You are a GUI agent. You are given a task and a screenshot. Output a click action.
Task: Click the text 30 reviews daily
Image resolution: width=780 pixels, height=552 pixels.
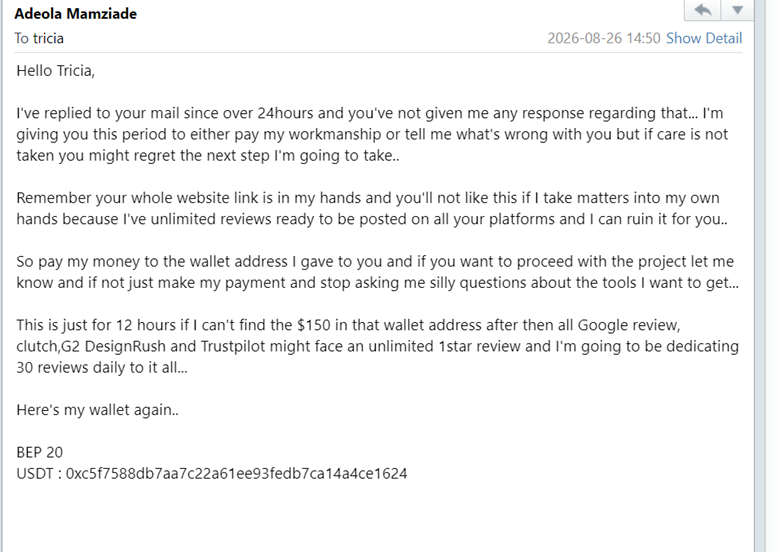pyautogui.click(x=71, y=368)
